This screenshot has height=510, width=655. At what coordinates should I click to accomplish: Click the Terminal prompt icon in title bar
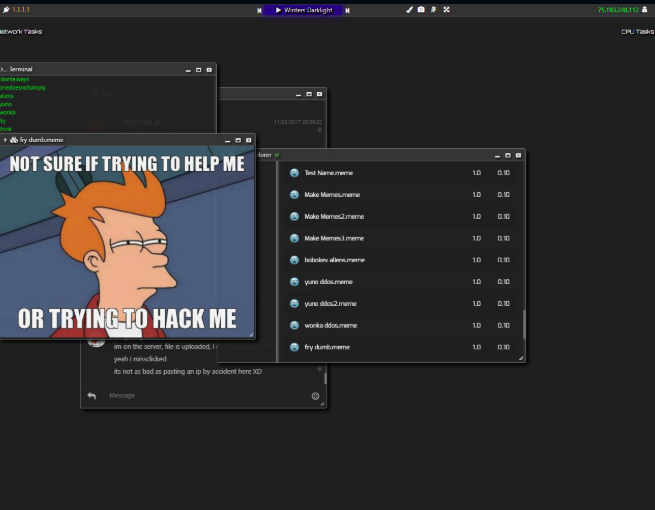pos(3,69)
